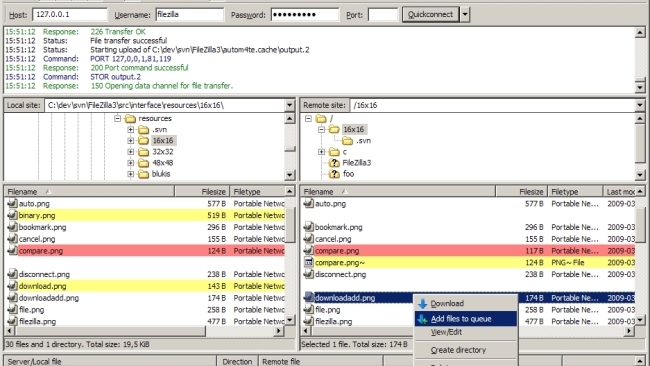The image size is (650, 366).
Task: Expand the local 32x32 folder
Action: (x=131, y=152)
